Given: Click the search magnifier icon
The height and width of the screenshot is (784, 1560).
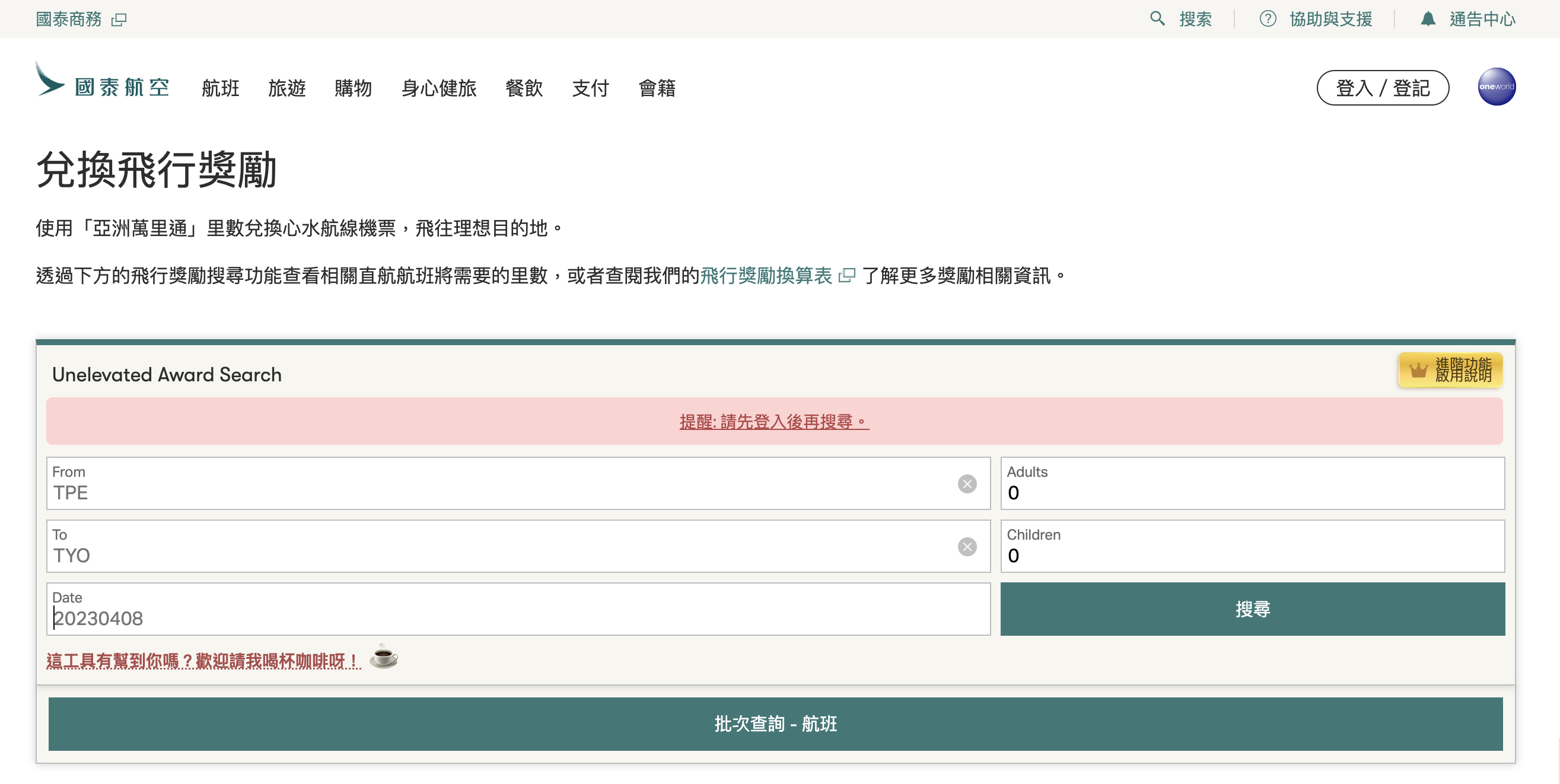Looking at the screenshot, I should click(x=1157, y=19).
